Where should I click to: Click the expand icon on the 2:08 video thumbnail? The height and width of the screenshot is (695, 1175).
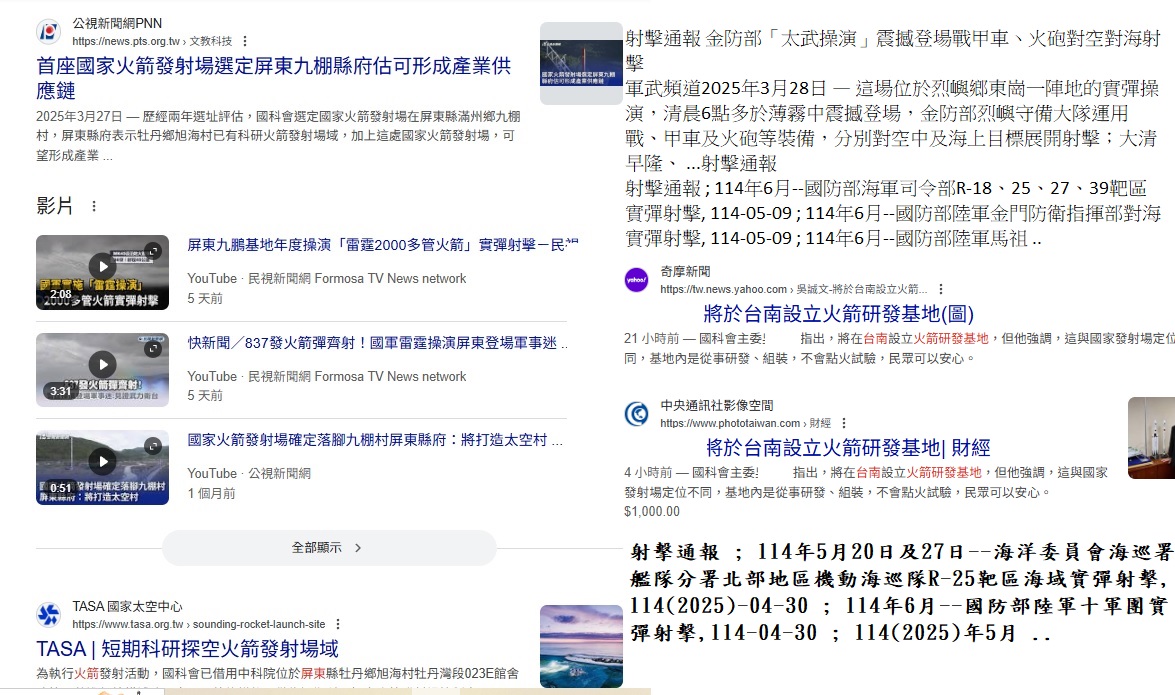tap(153, 251)
